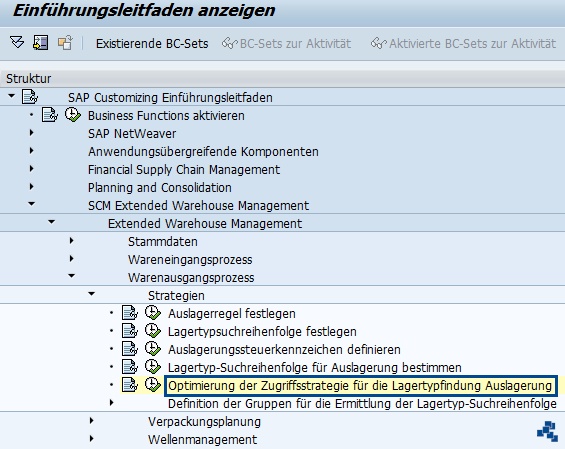565x449 pixels.
Task: Select SAP Customizing Einführungsleitfaden text
Action: tap(170, 98)
